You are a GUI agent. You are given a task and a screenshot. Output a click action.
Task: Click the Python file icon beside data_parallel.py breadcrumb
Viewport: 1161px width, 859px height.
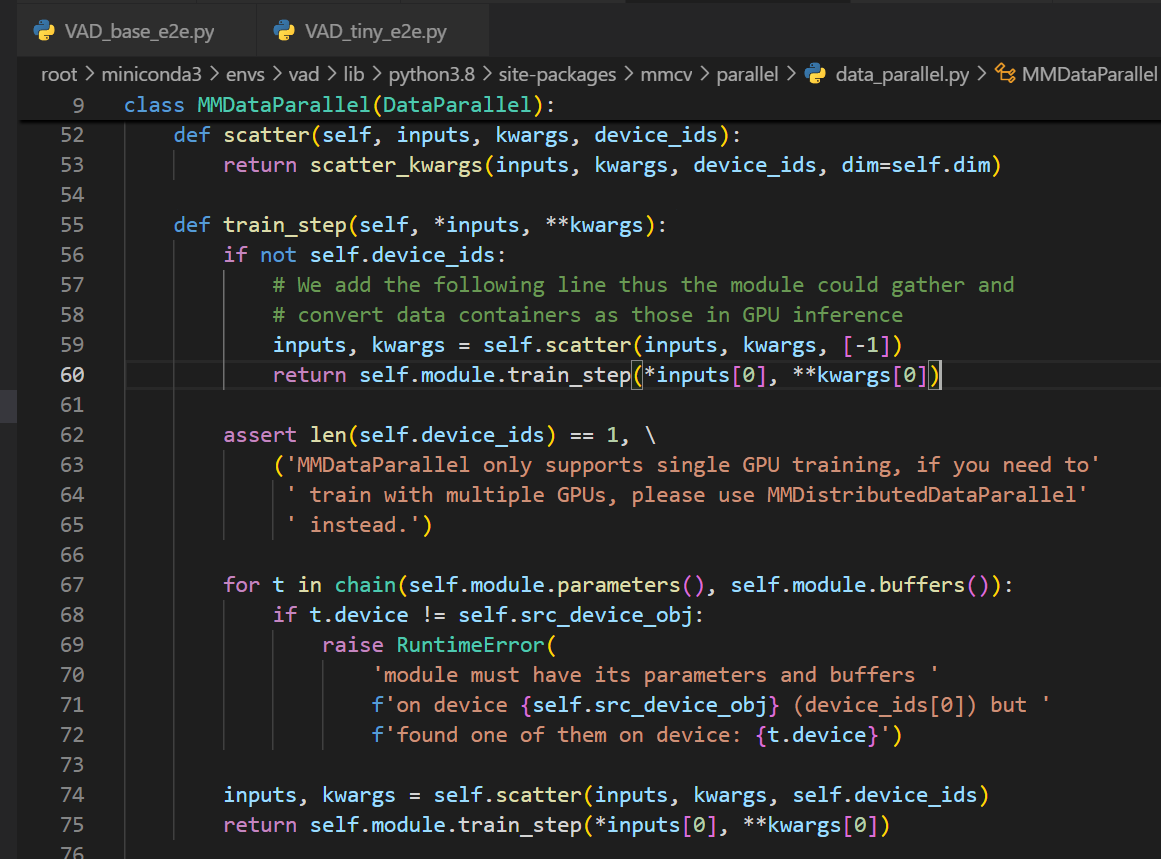coord(816,74)
